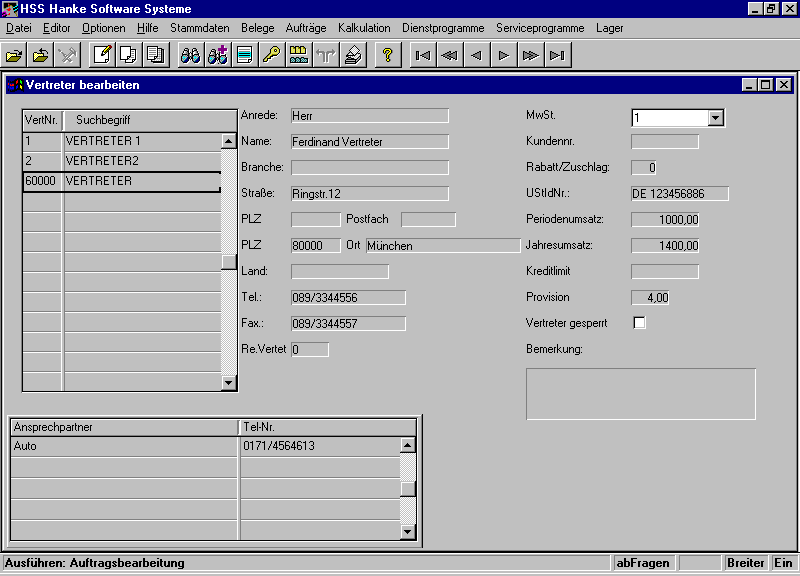Click scroll down arrow of Vertreter list
The height and width of the screenshot is (576, 800).
point(229,382)
